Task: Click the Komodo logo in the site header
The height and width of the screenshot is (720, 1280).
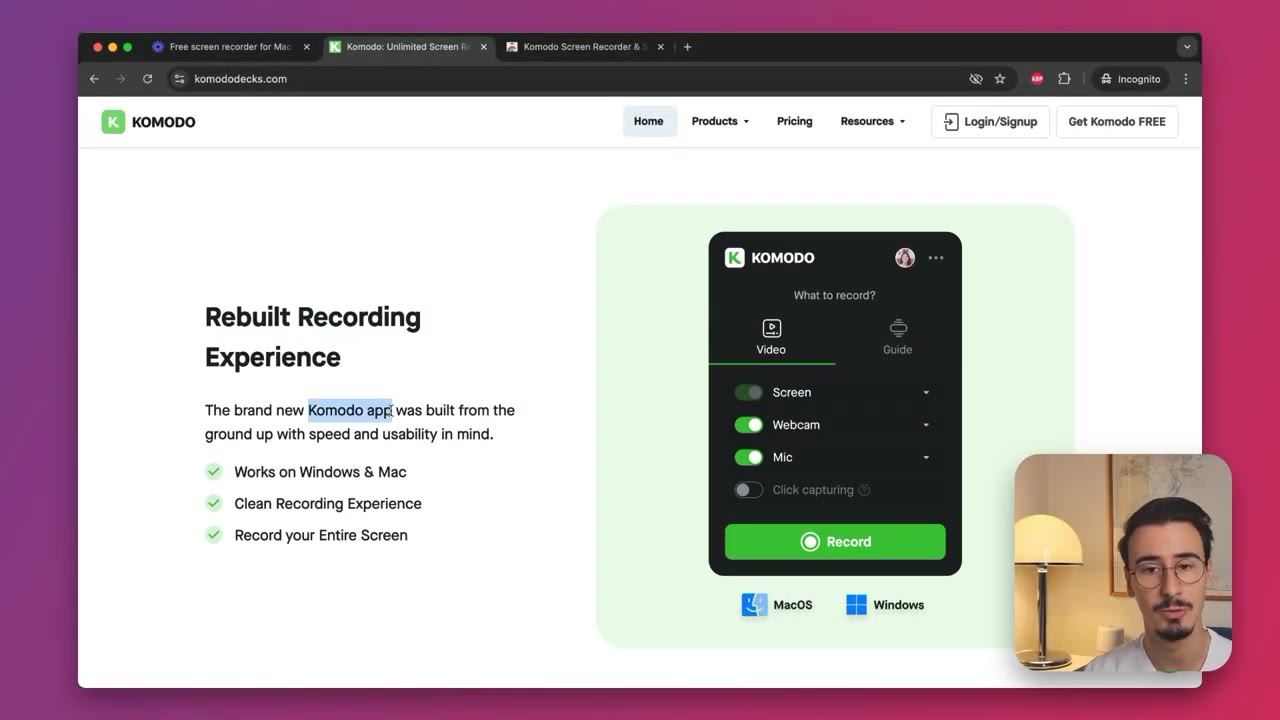Action: point(148,122)
